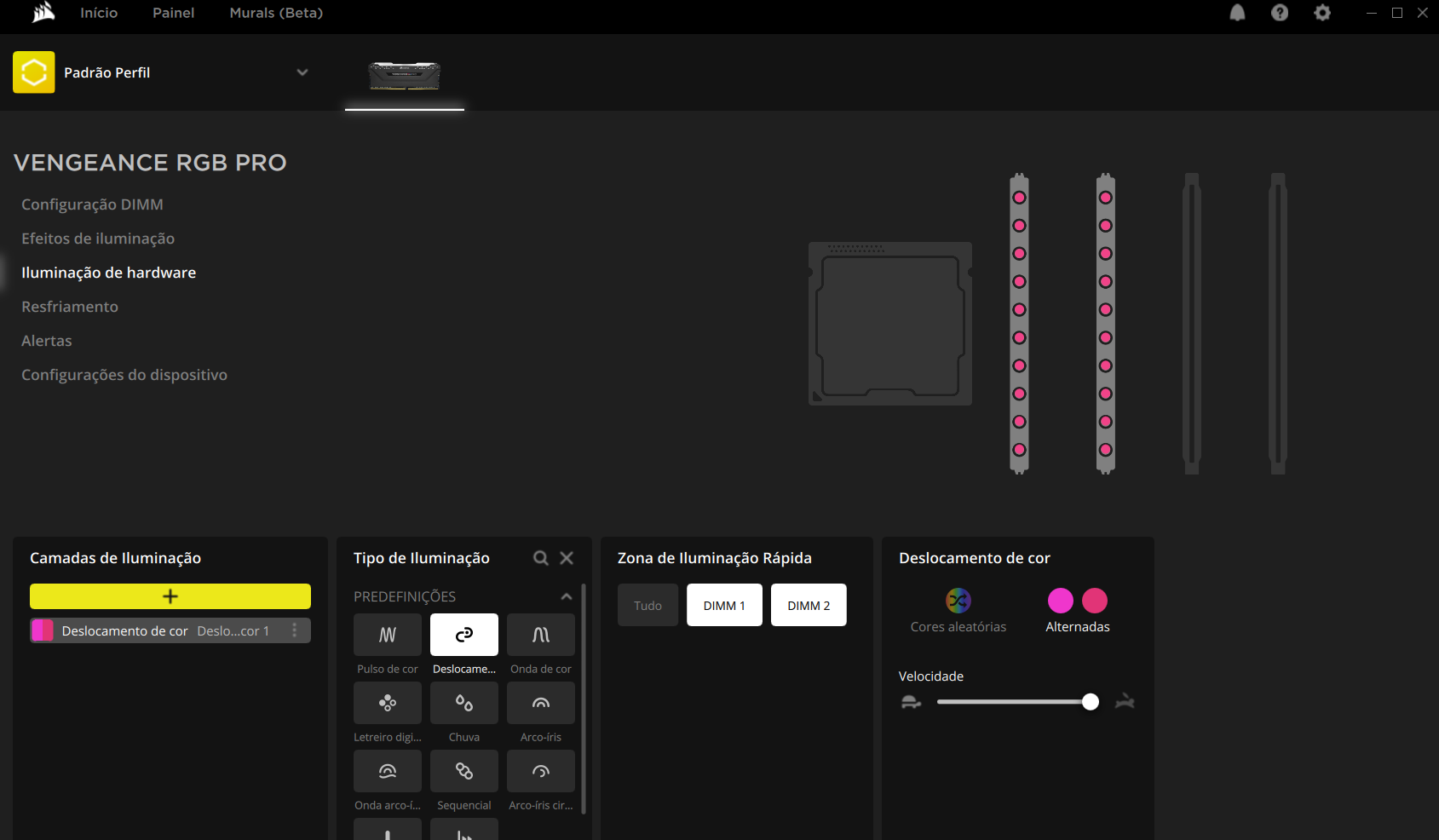Open the pink-red alternating color swatch
This screenshot has width=1439, height=840.
[1095, 601]
